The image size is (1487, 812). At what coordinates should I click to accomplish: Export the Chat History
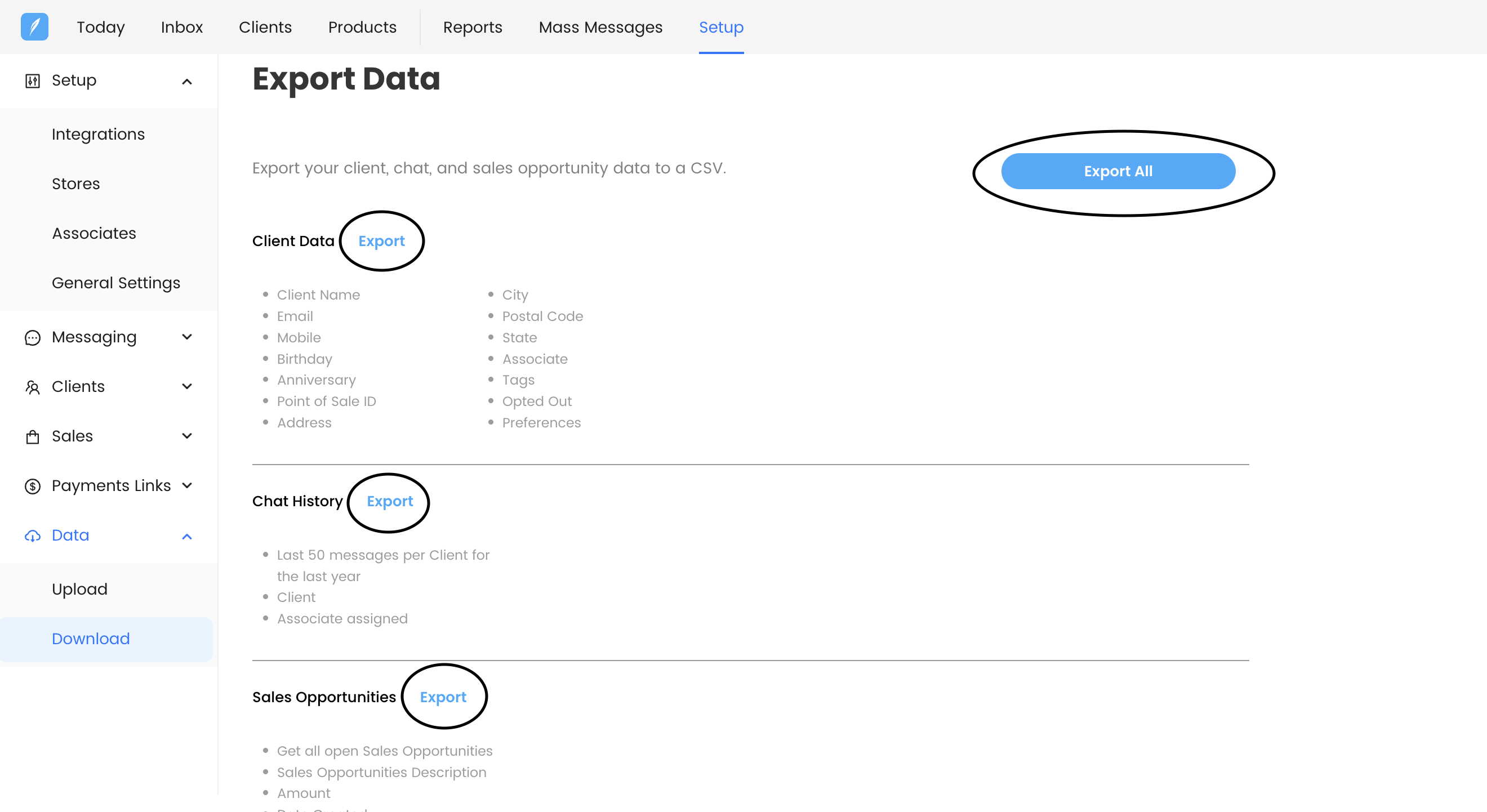[x=389, y=502]
